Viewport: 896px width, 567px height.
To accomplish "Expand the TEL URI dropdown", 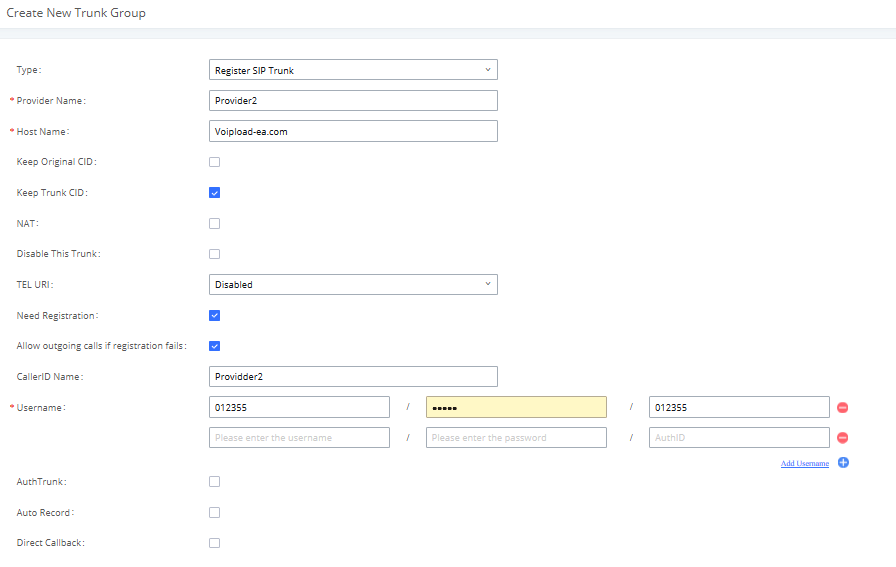I will pyautogui.click(x=353, y=285).
